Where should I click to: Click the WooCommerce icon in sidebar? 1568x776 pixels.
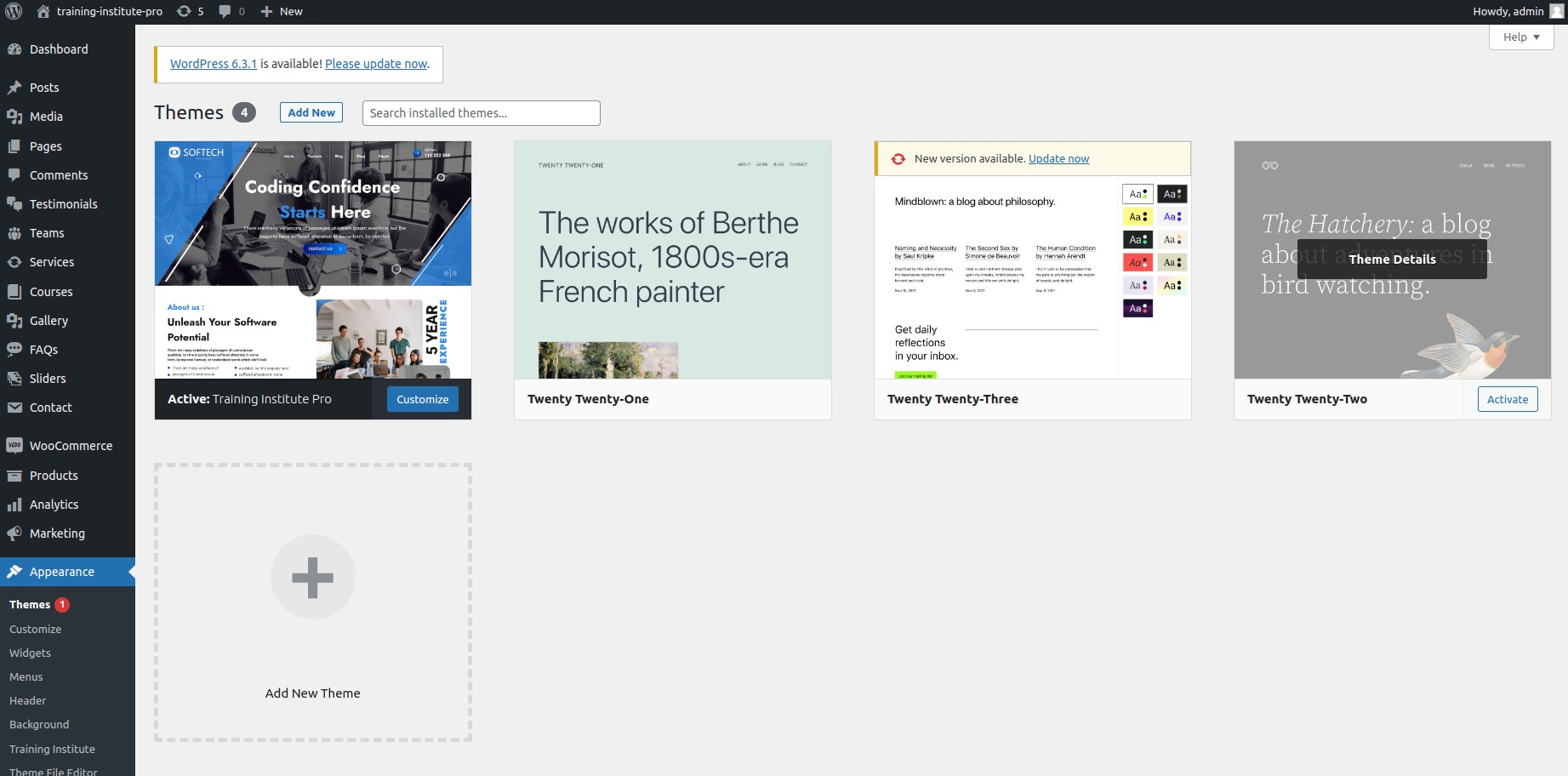click(x=14, y=446)
